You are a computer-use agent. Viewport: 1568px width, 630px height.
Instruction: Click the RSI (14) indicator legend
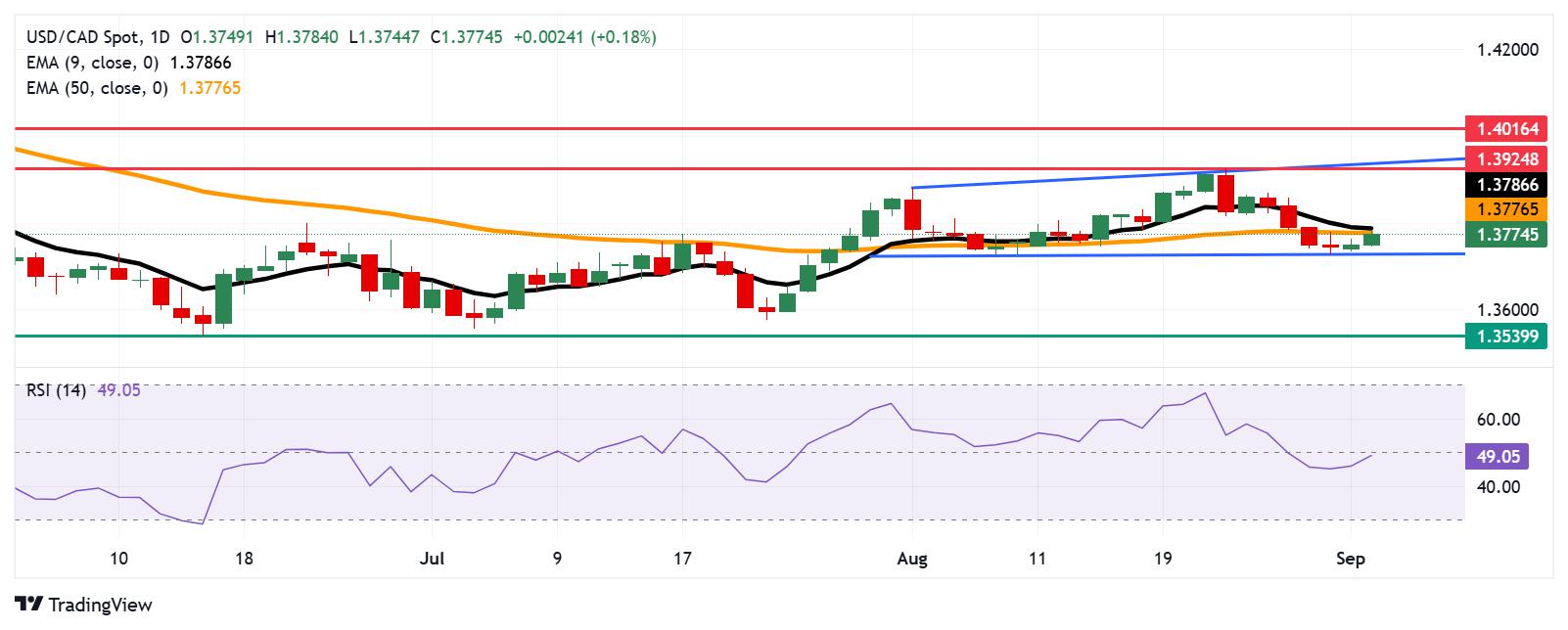56,390
